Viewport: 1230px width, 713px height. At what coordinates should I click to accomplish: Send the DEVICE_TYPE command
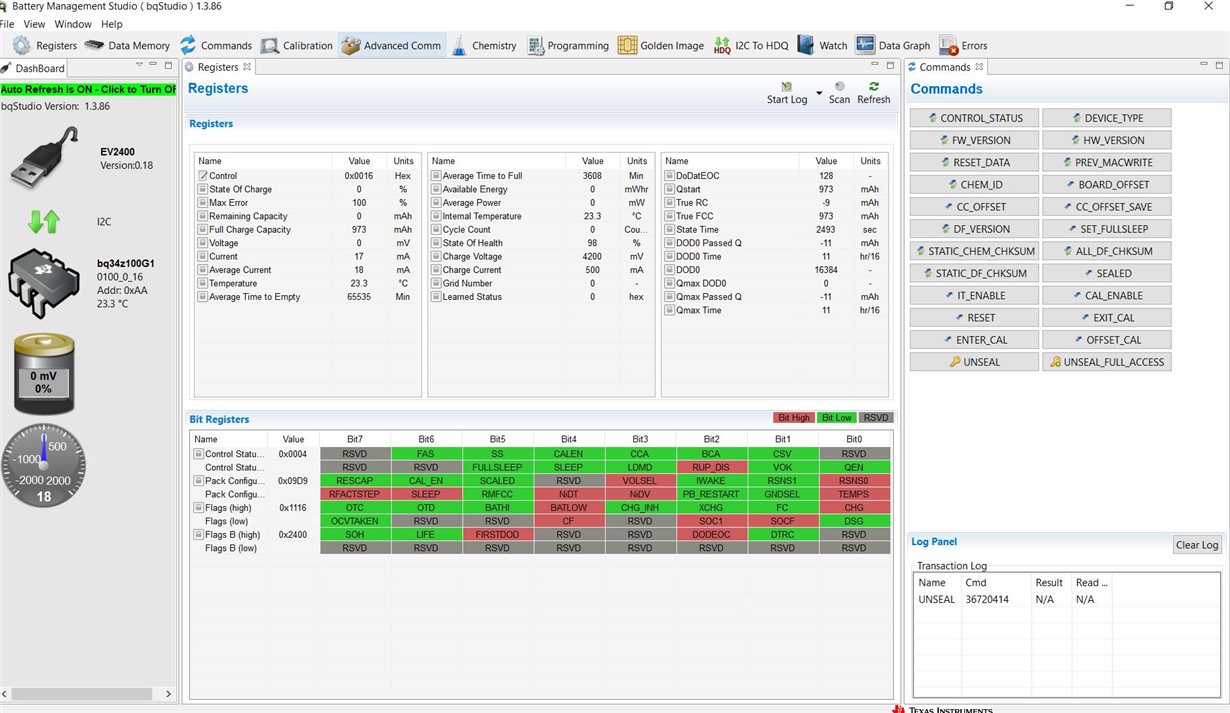pos(1106,118)
